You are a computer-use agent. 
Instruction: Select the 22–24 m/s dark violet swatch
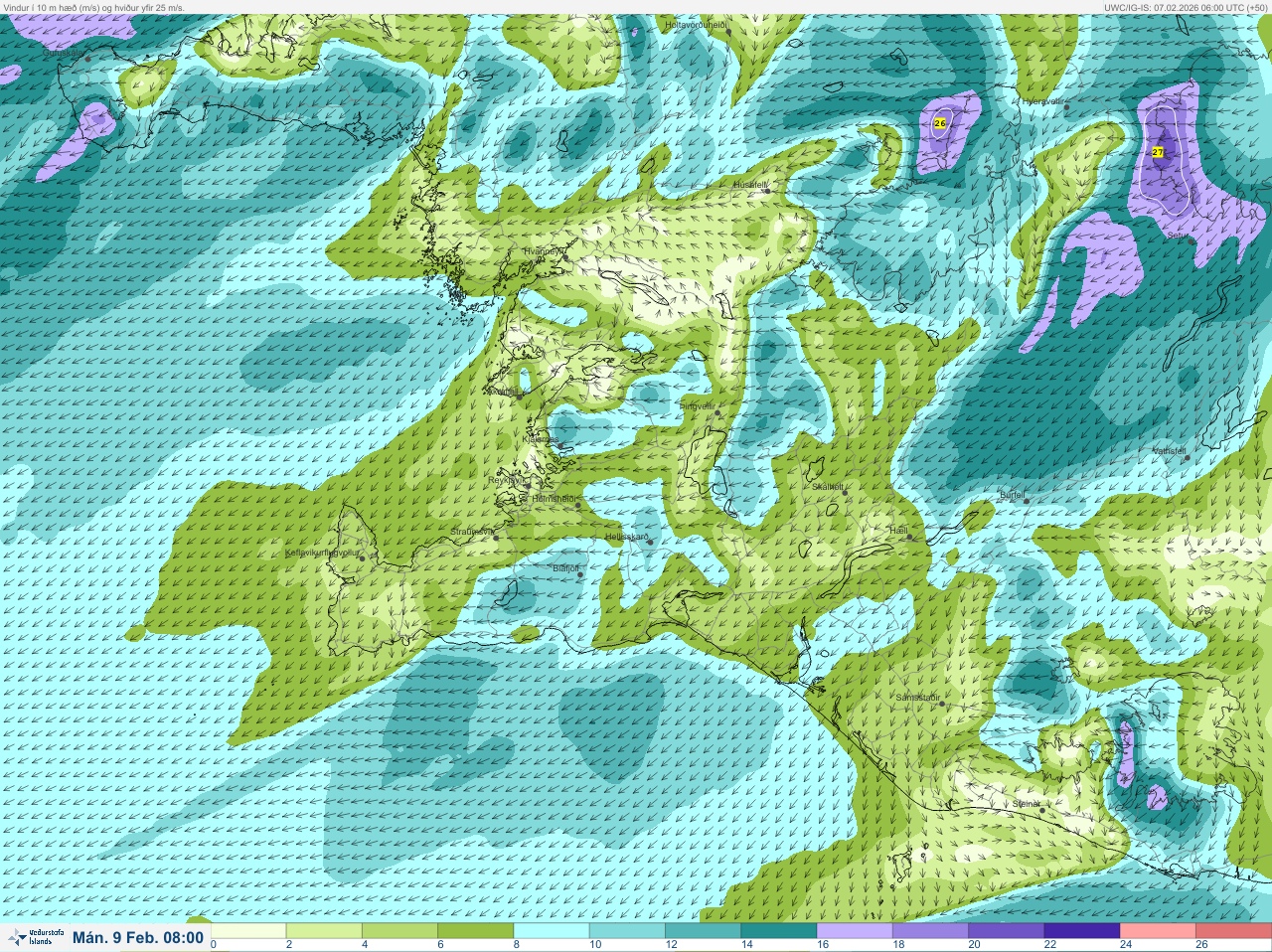click(x=1081, y=931)
